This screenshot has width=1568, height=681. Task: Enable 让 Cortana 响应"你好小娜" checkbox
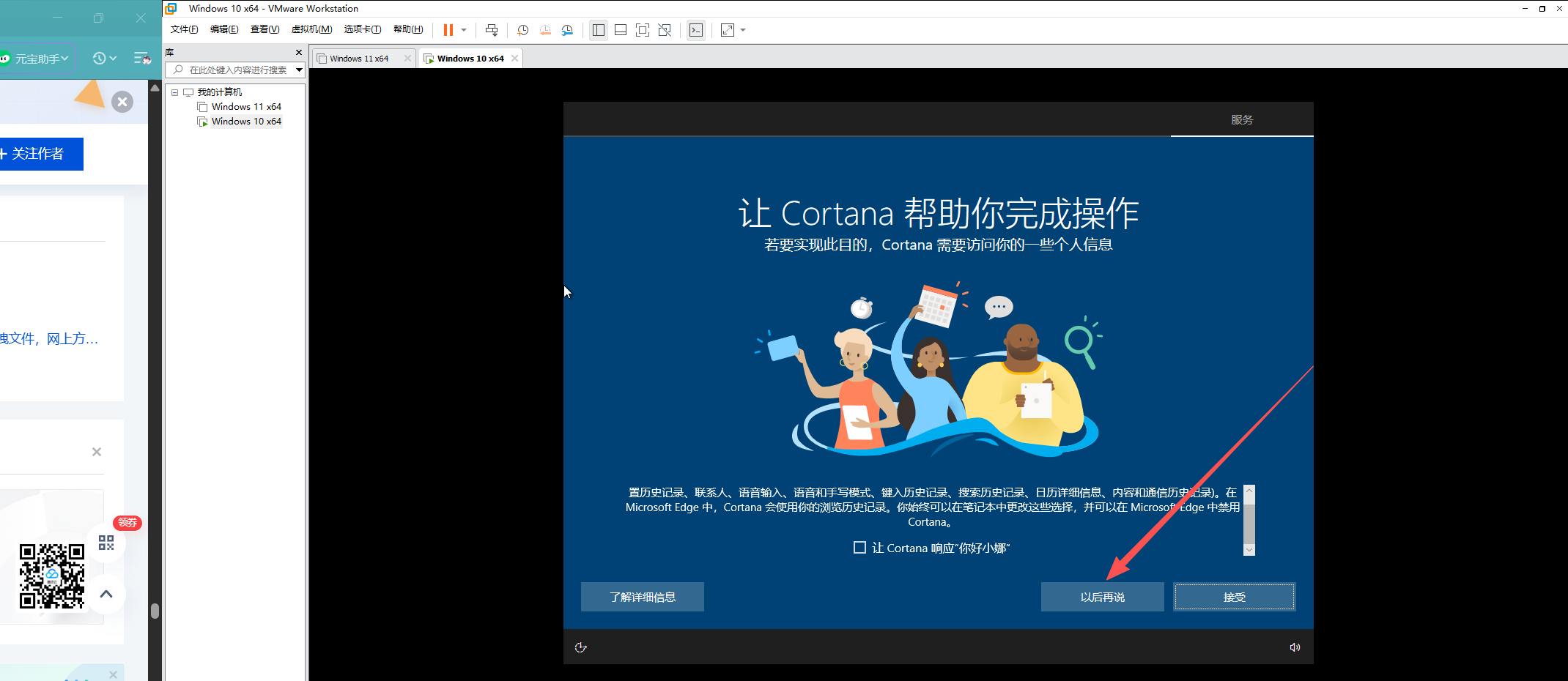click(859, 548)
